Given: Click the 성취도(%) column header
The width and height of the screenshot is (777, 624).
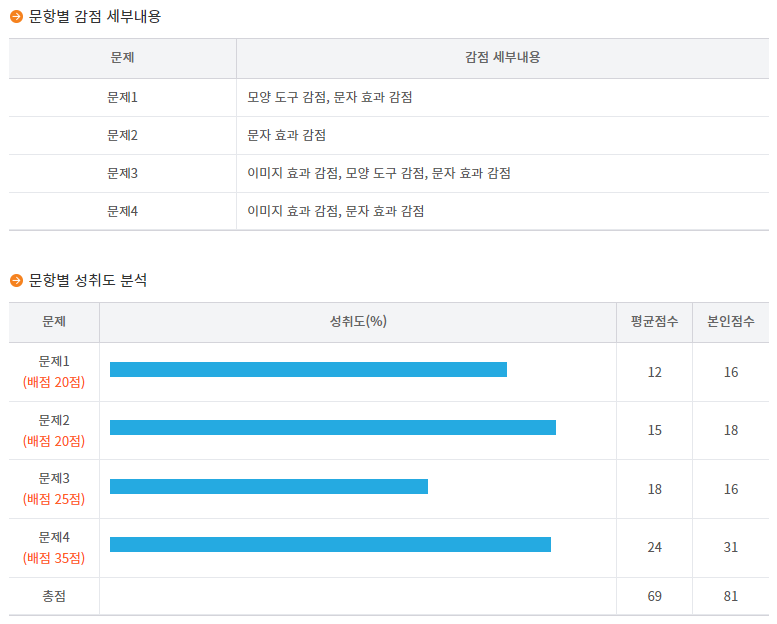Looking at the screenshot, I should [x=358, y=322].
